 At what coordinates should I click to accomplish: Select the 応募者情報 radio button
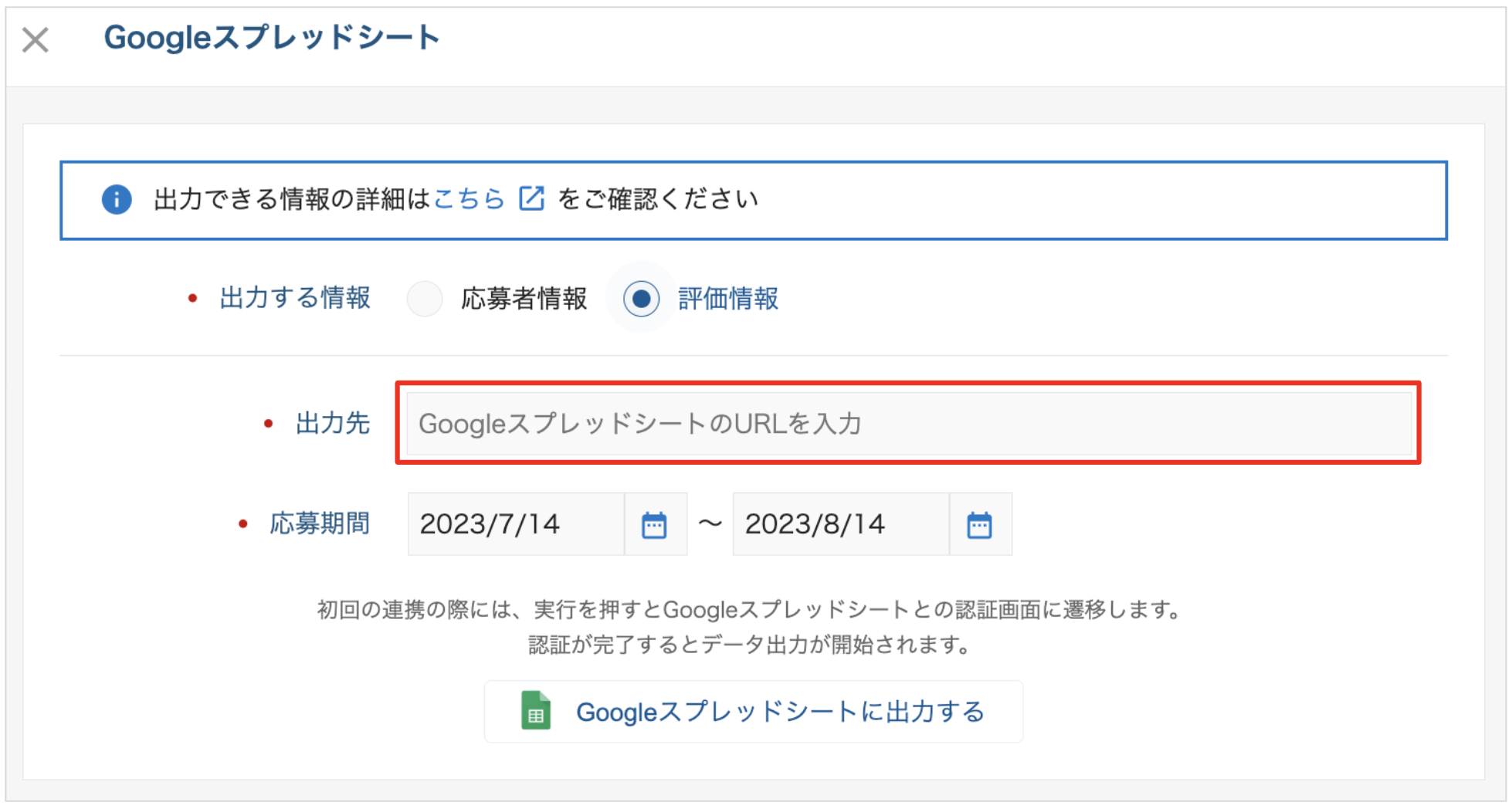425,298
